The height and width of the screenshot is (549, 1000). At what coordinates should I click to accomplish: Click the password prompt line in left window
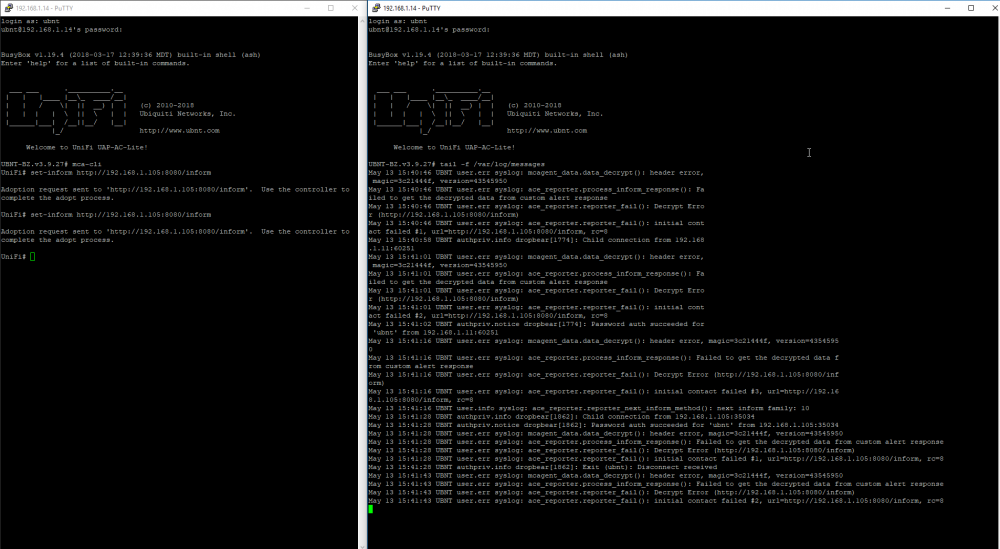click(x=62, y=29)
